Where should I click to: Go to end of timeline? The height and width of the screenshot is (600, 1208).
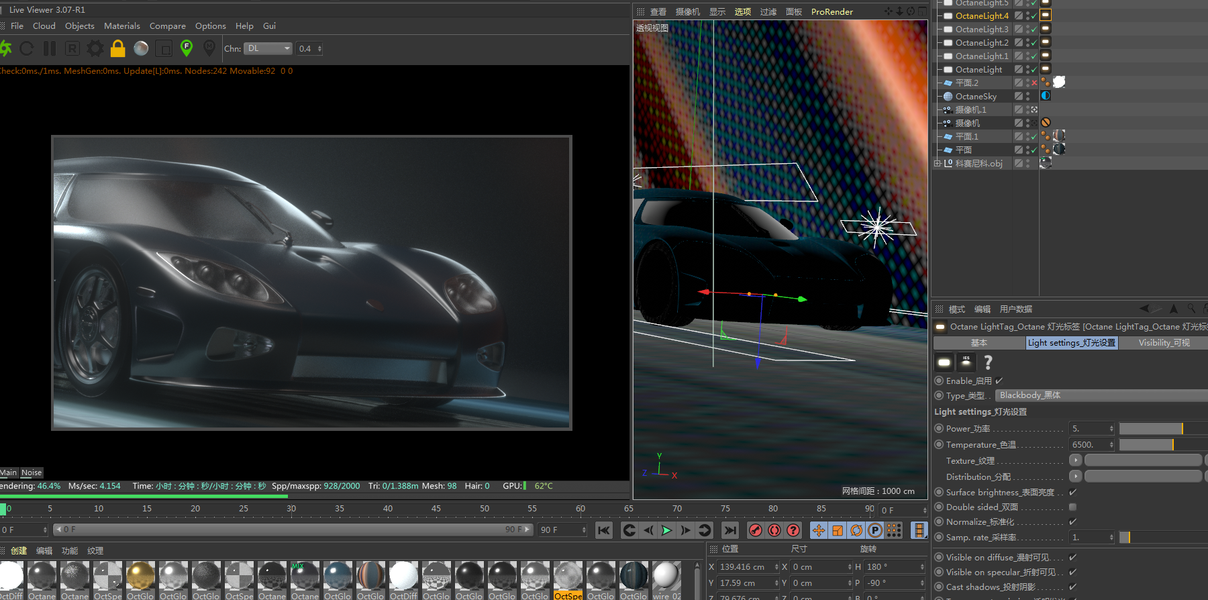point(730,530)
